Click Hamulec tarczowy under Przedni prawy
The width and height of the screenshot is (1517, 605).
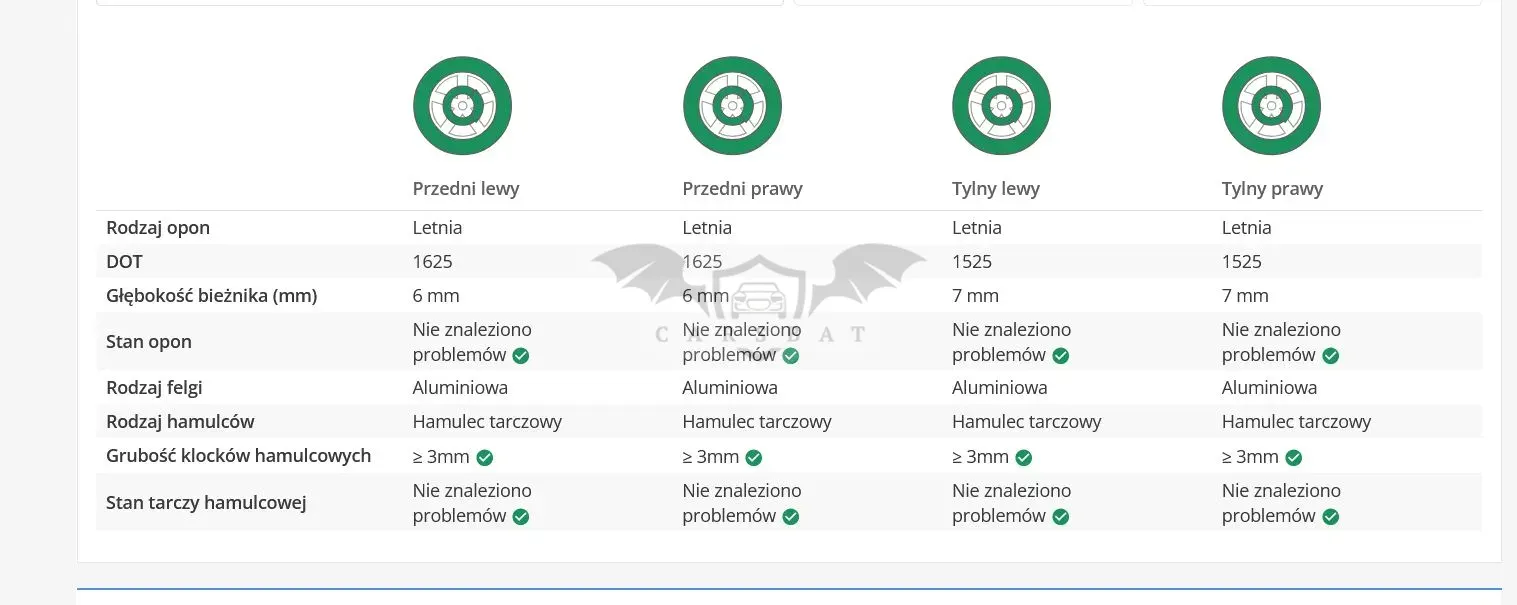click(757, 422)
